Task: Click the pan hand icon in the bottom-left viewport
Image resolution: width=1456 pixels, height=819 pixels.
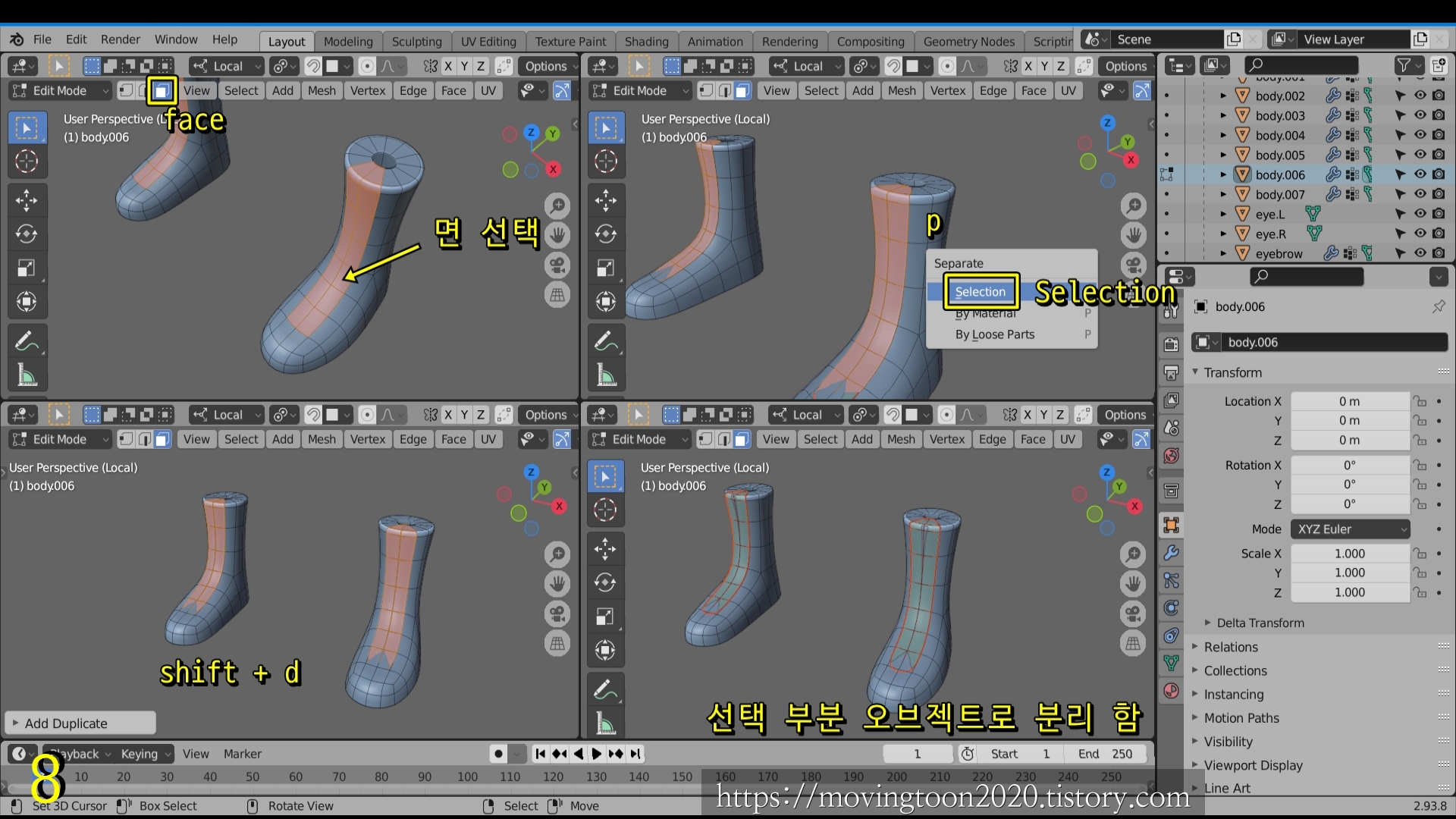Action: point(557,583)
